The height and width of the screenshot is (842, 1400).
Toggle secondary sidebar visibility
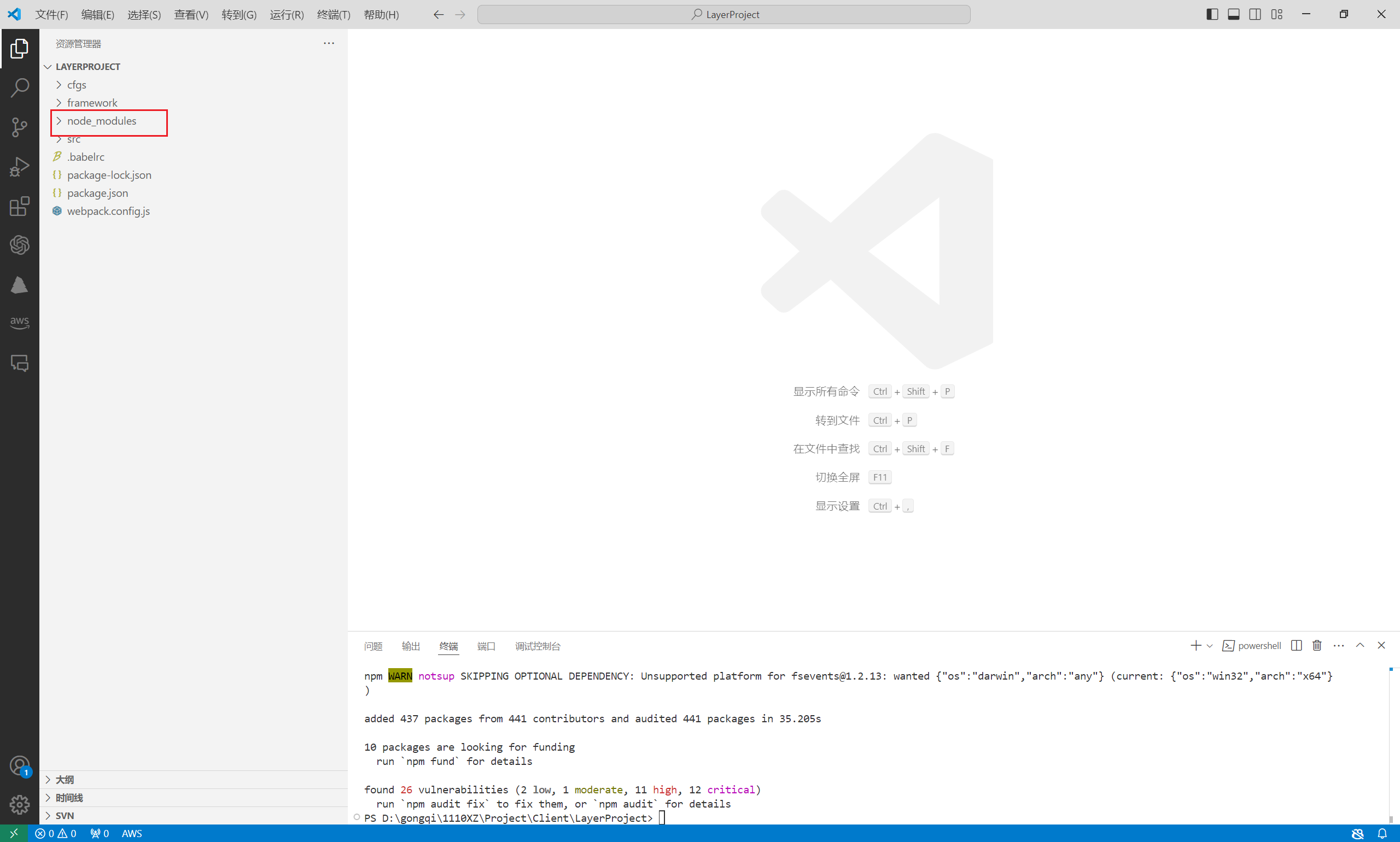(1255, 14)
